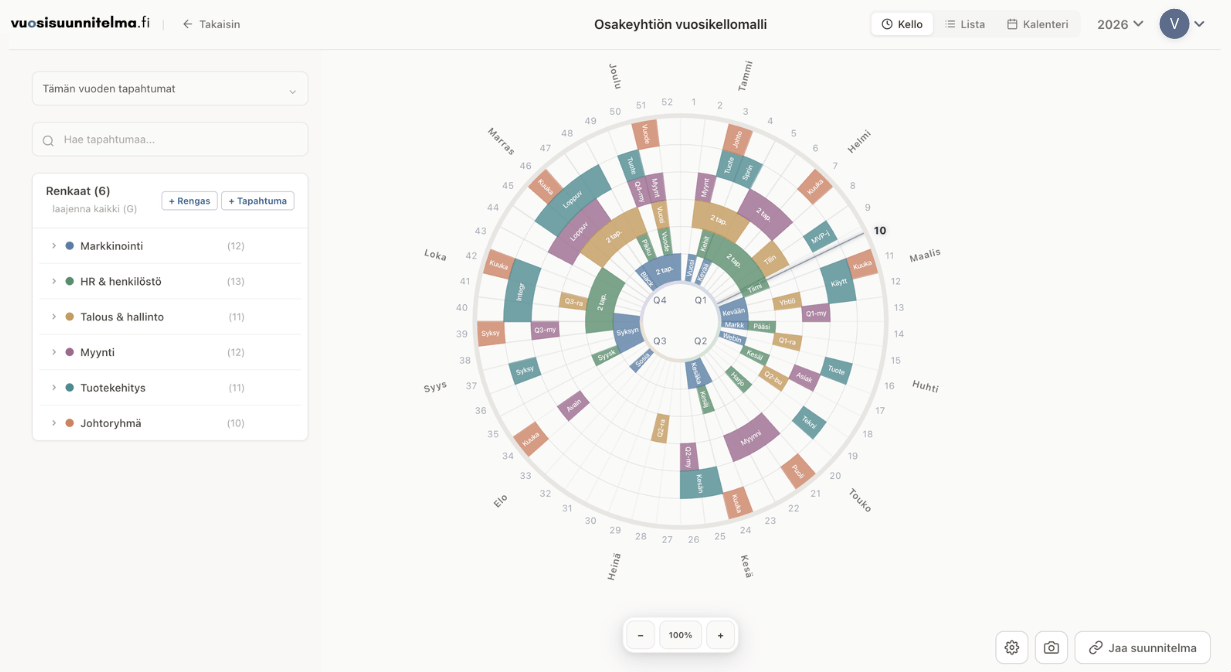Switch to Kello clock view
The width and height of the screenshot is (1231, 672).
pyautogui.click(x=902, y=24)
